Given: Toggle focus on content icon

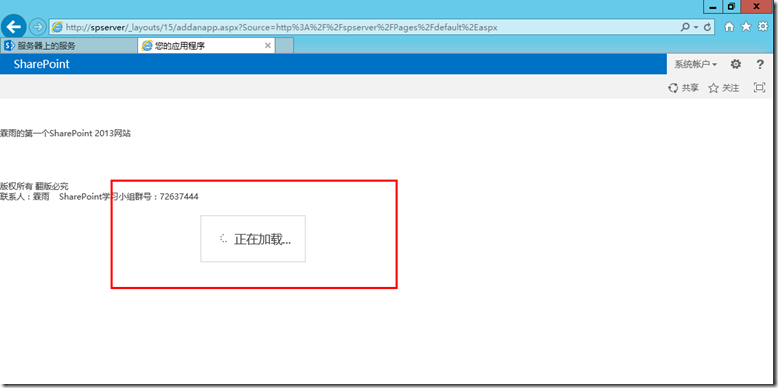Looking at the screenshot, I should click(759, 88).
